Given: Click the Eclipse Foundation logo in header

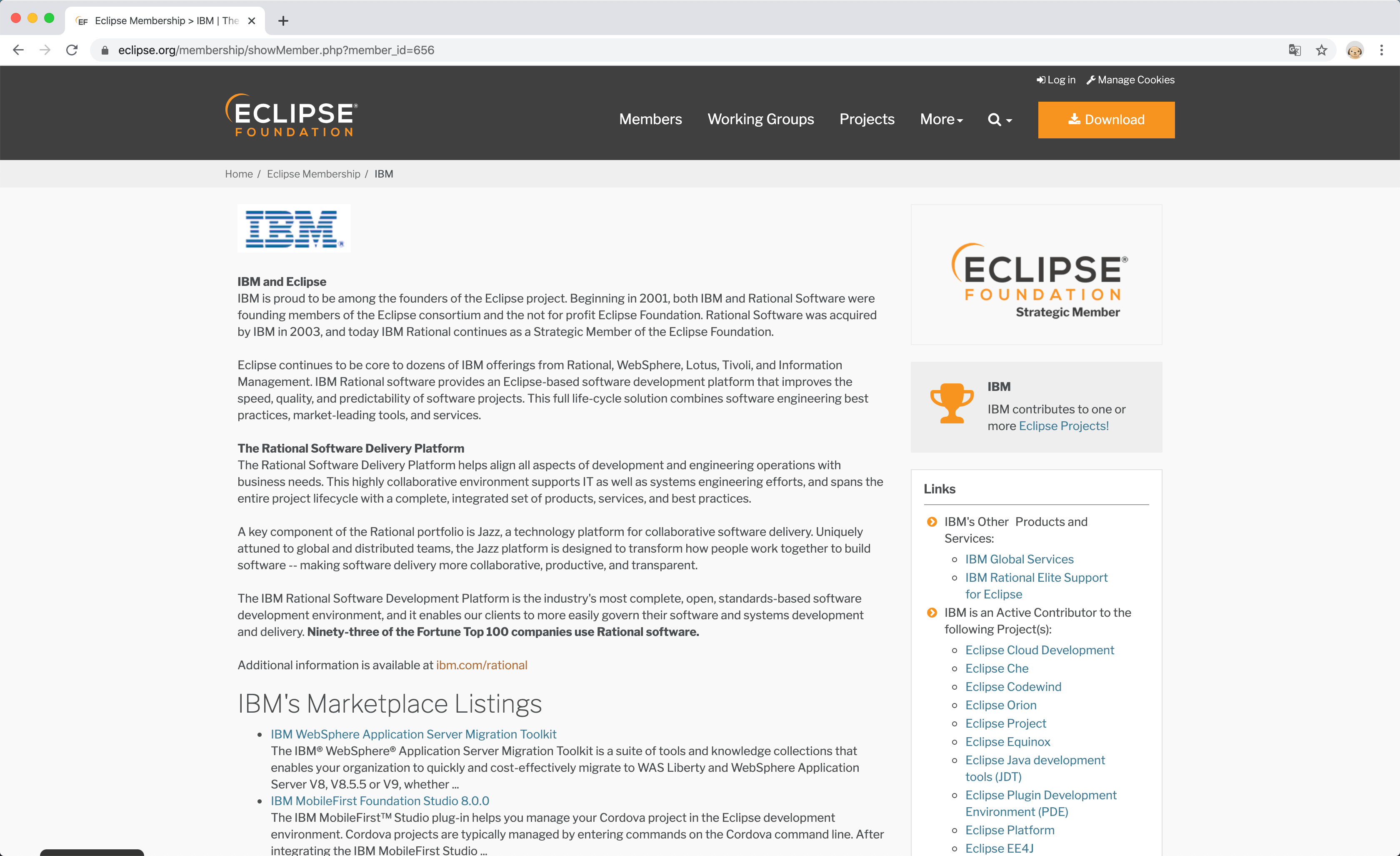Looking at the screenshot, I should click(292, 115).
